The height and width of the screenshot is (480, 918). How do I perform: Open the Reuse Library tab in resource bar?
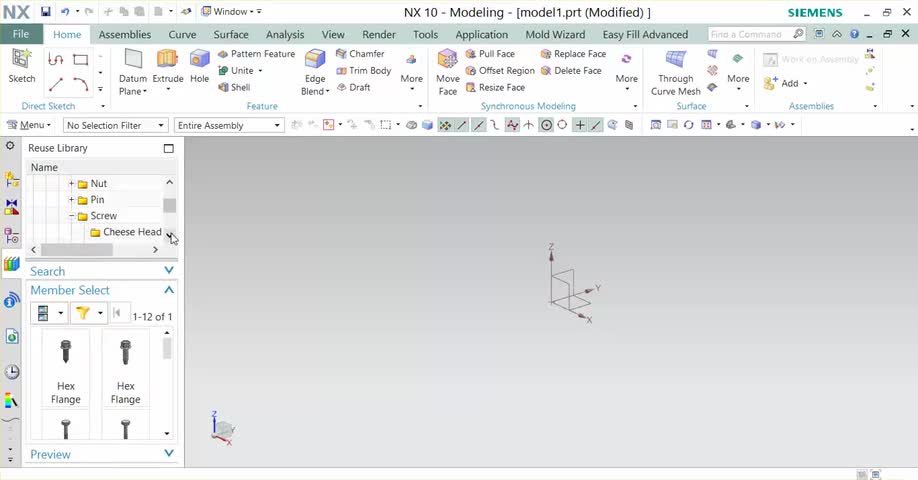click(12, 264)
